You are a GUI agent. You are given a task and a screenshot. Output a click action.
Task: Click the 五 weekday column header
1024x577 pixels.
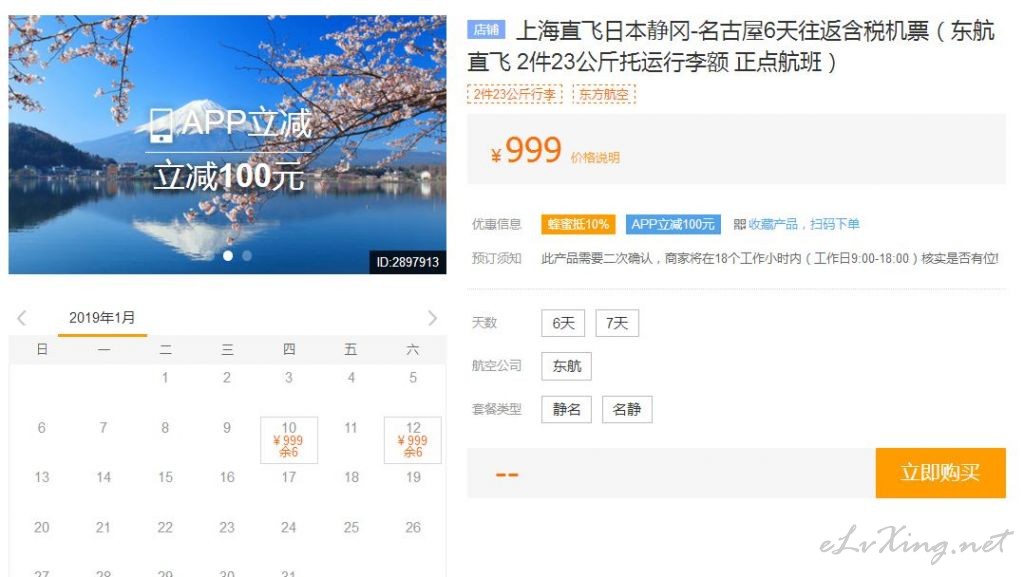point(351,350)
